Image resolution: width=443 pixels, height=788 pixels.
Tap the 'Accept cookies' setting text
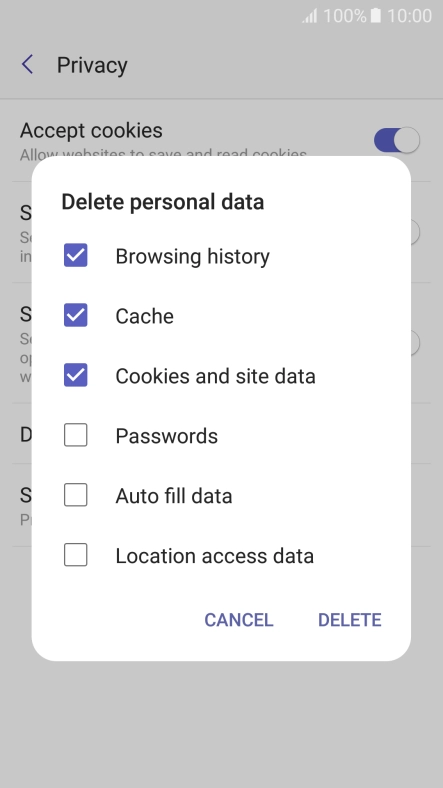91,131
